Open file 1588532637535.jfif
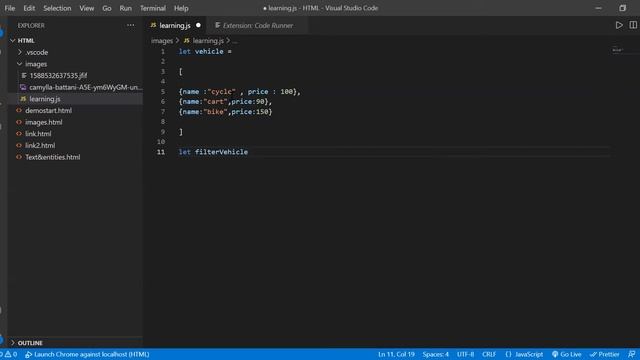 click(58, 76)
